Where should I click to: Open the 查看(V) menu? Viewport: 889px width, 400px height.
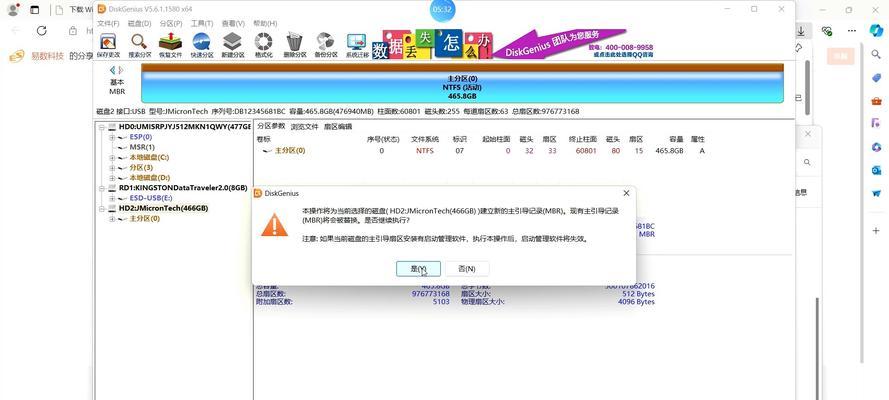[x=233, y=23]
